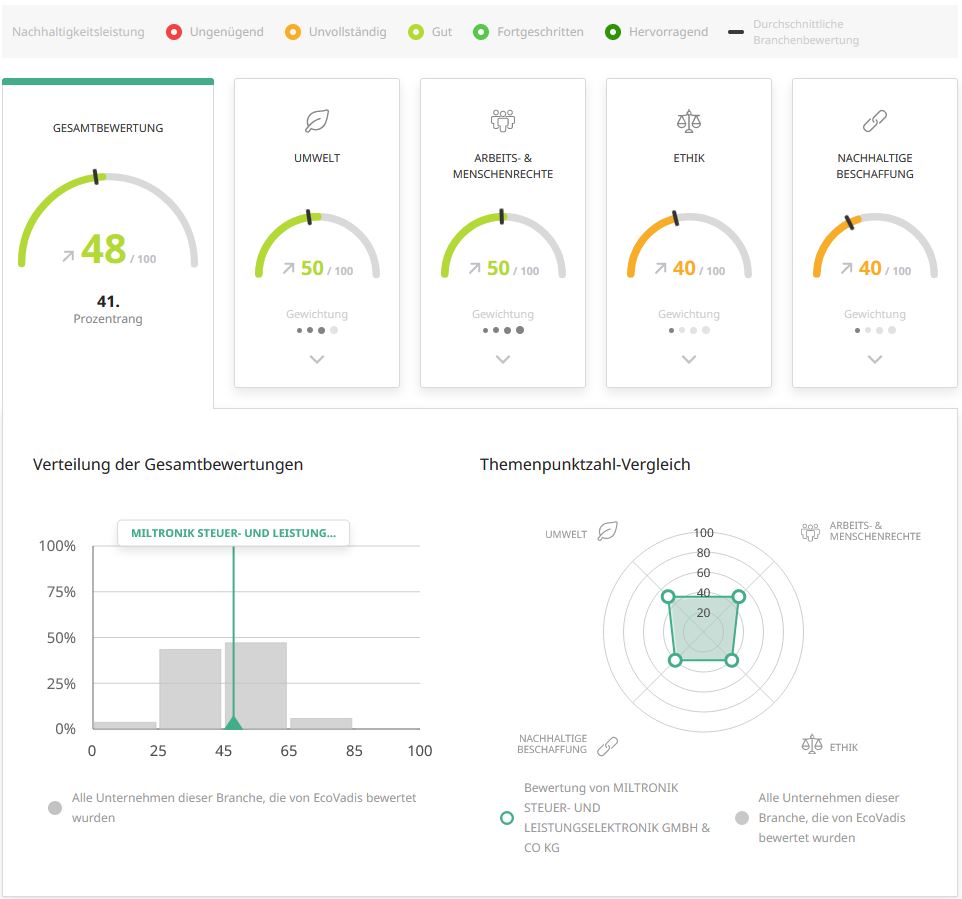The height and width of the screenshot is (899, 962).
Task: Click the Miltronik Steuer- und Leistung tooltip label
Action: 234,533
